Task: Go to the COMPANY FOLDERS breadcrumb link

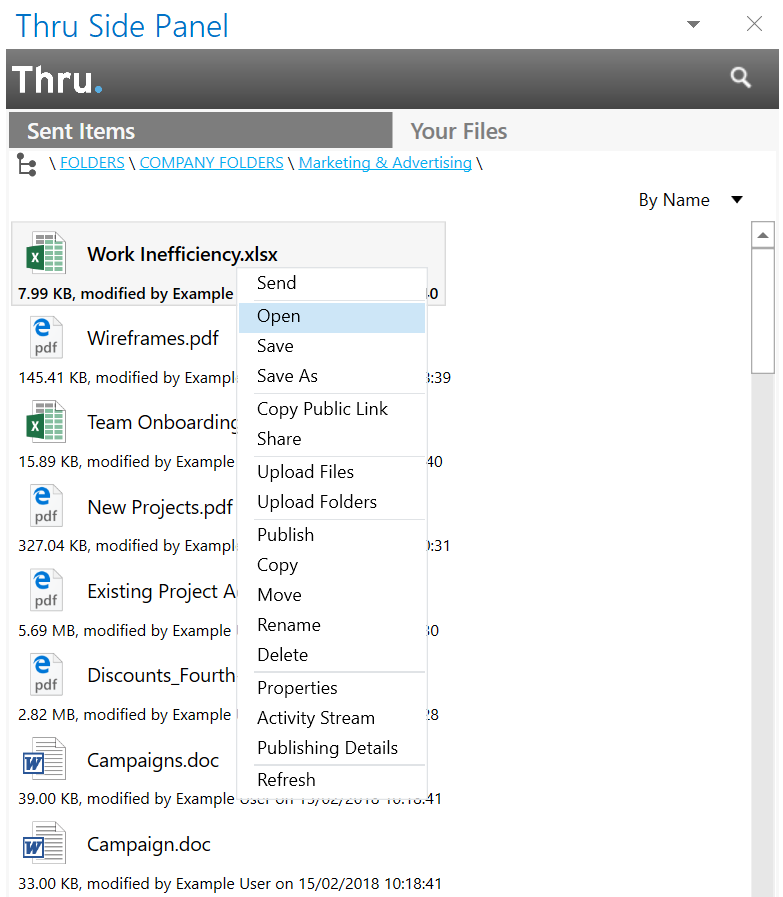Action: point(212,163)
